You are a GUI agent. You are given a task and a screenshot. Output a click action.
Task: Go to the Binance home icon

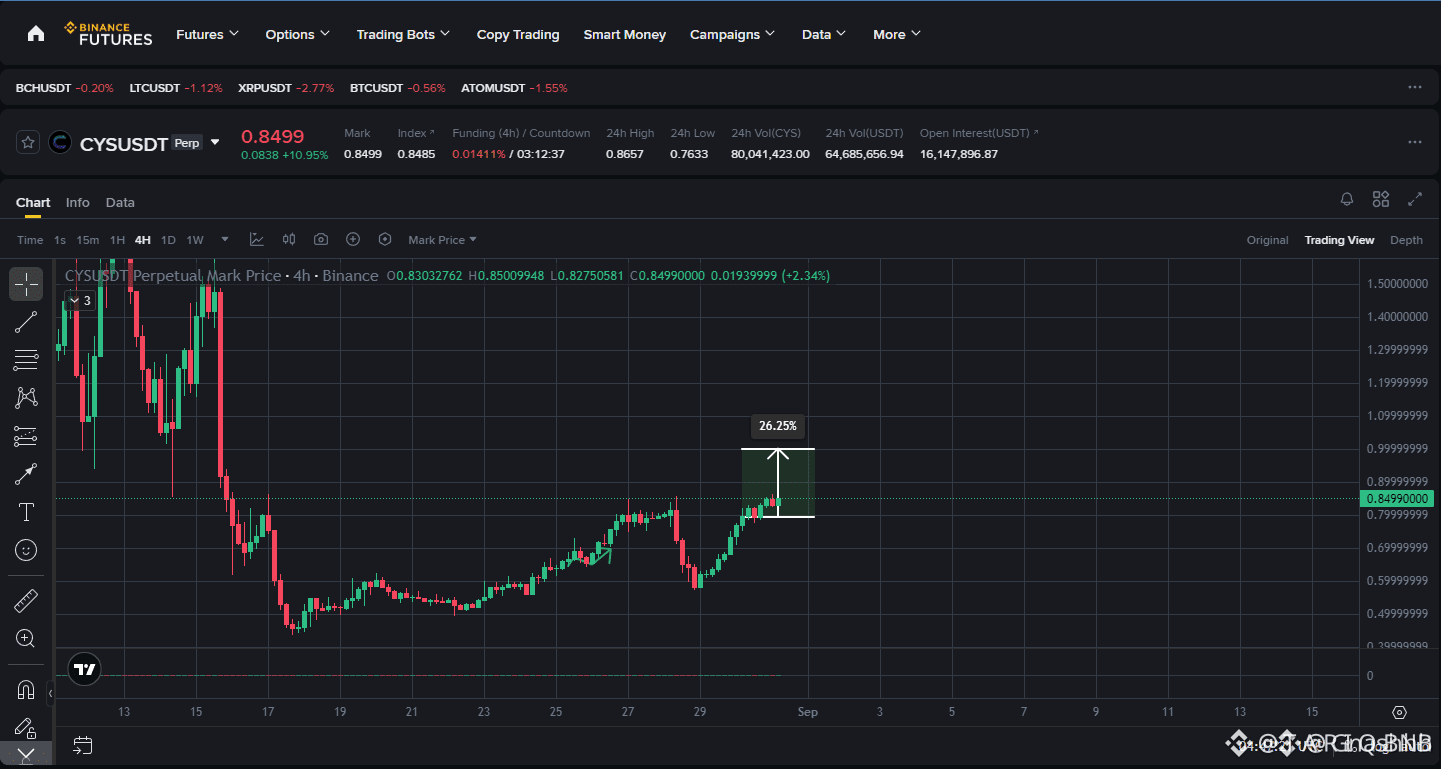[x=36, y=34]
